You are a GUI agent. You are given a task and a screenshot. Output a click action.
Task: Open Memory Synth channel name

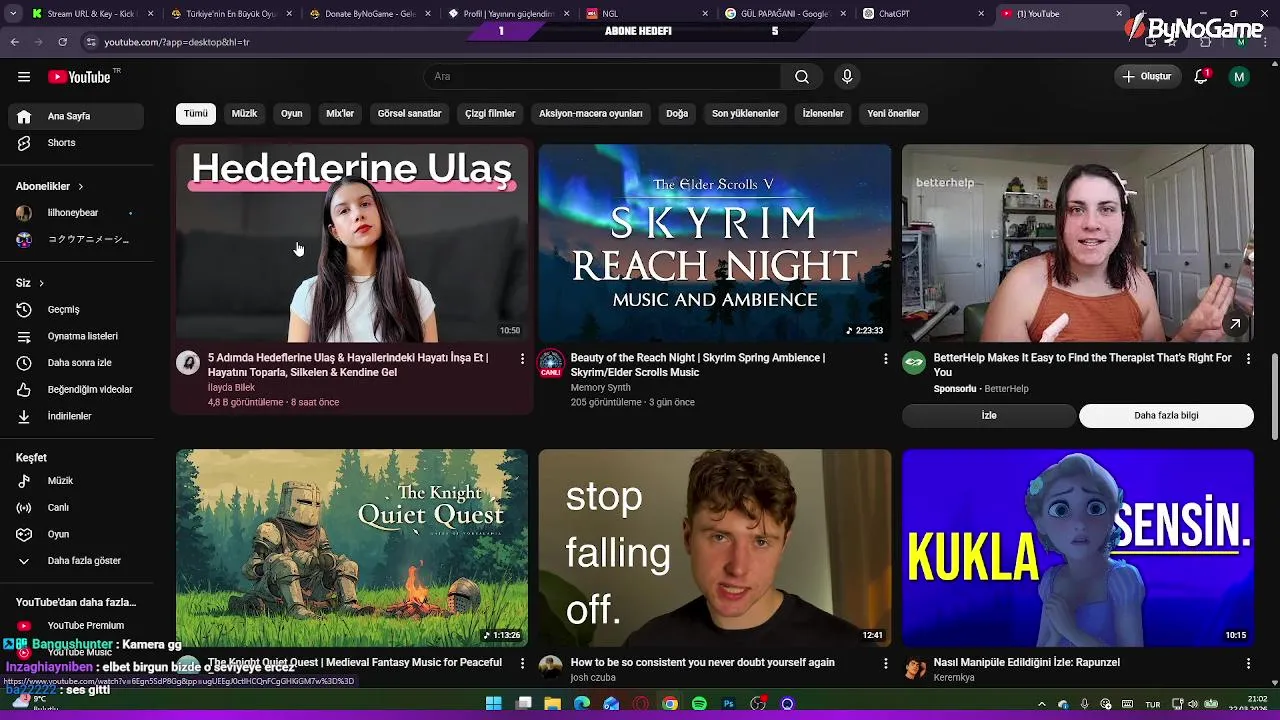tap(600, 388)
